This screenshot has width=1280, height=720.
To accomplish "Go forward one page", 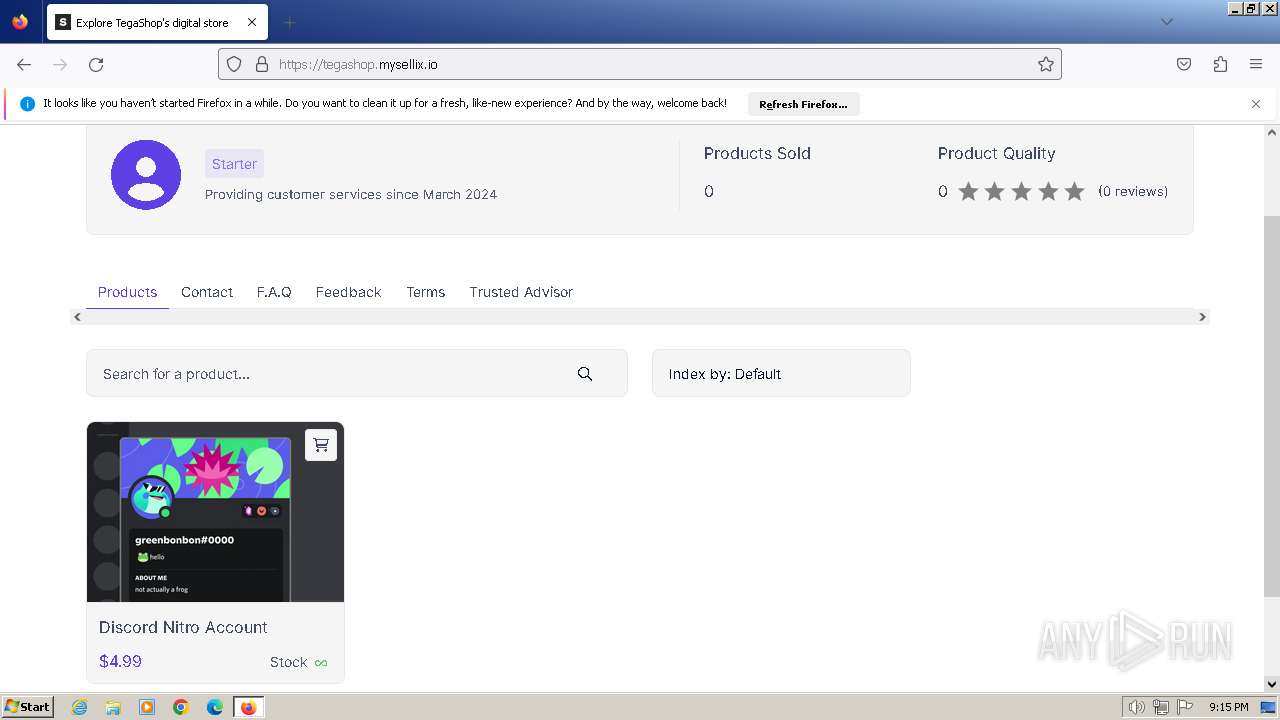I will coord(60,64).
